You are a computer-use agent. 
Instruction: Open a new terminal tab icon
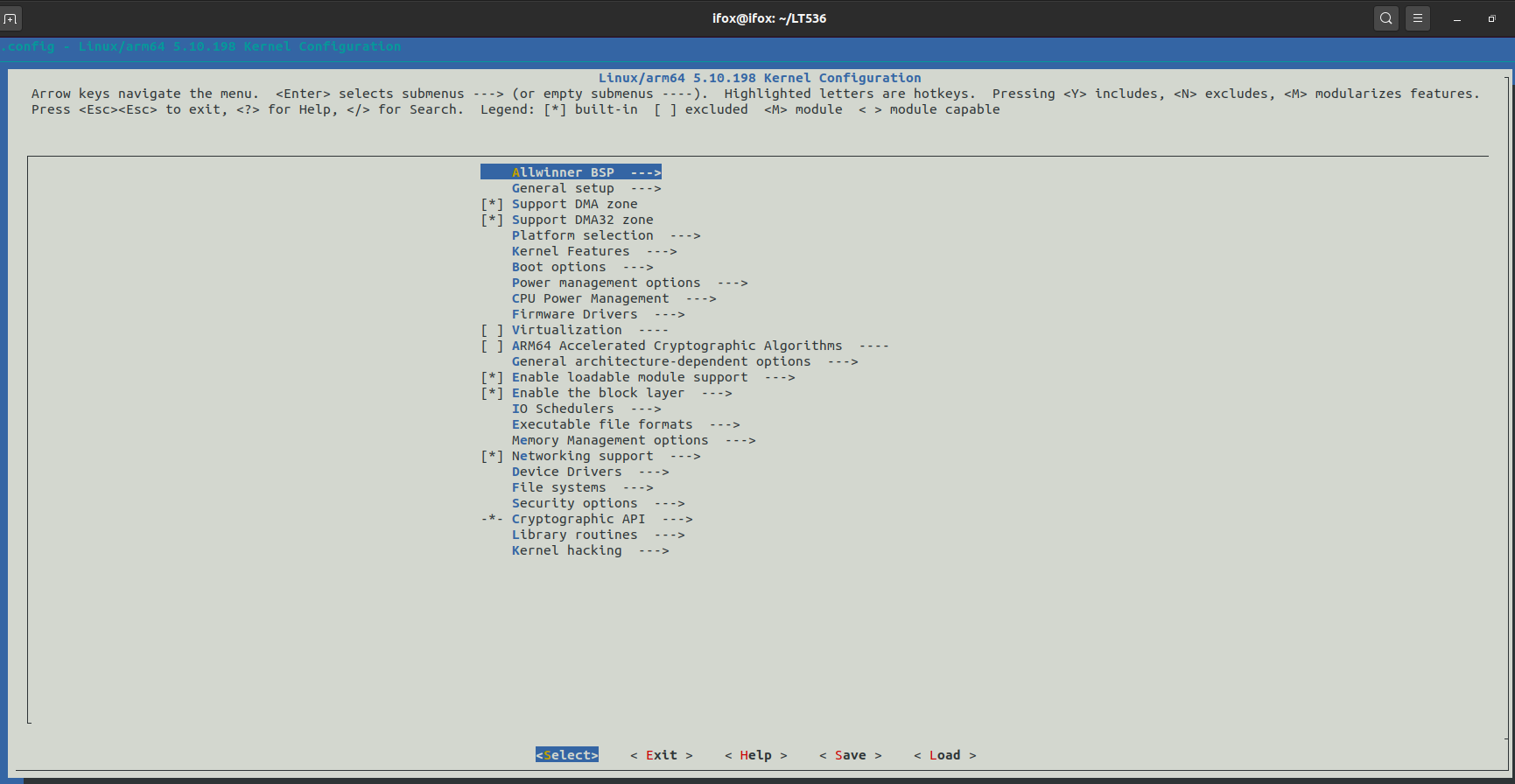[11, 18]
